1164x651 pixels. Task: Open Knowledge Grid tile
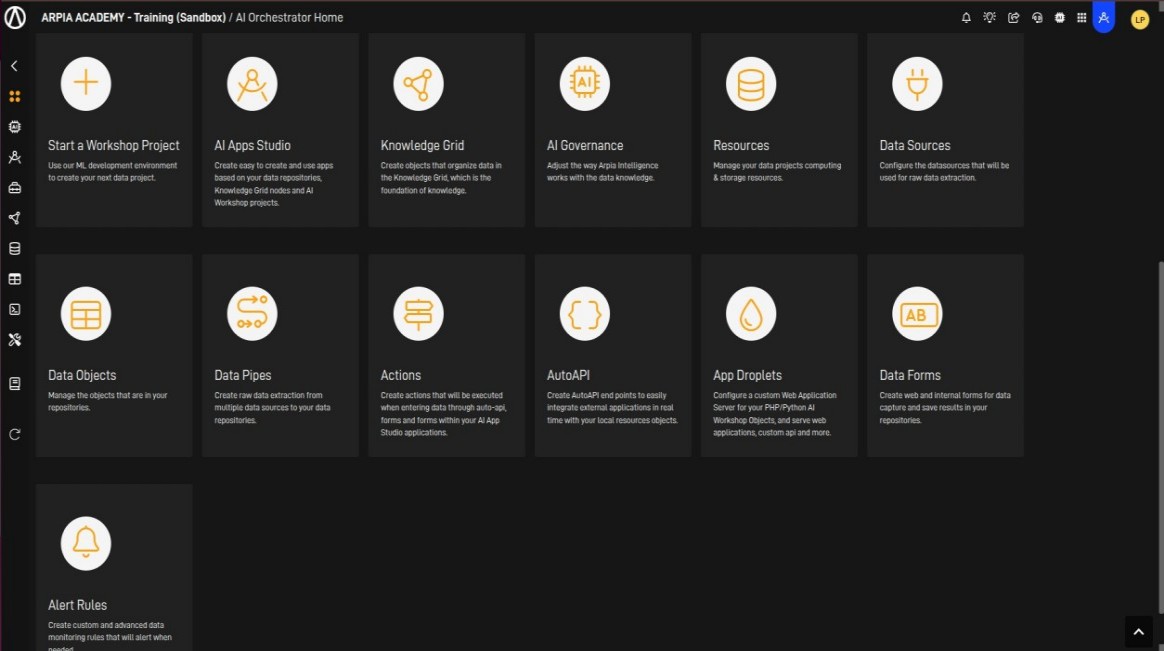[x=446, y=130]
